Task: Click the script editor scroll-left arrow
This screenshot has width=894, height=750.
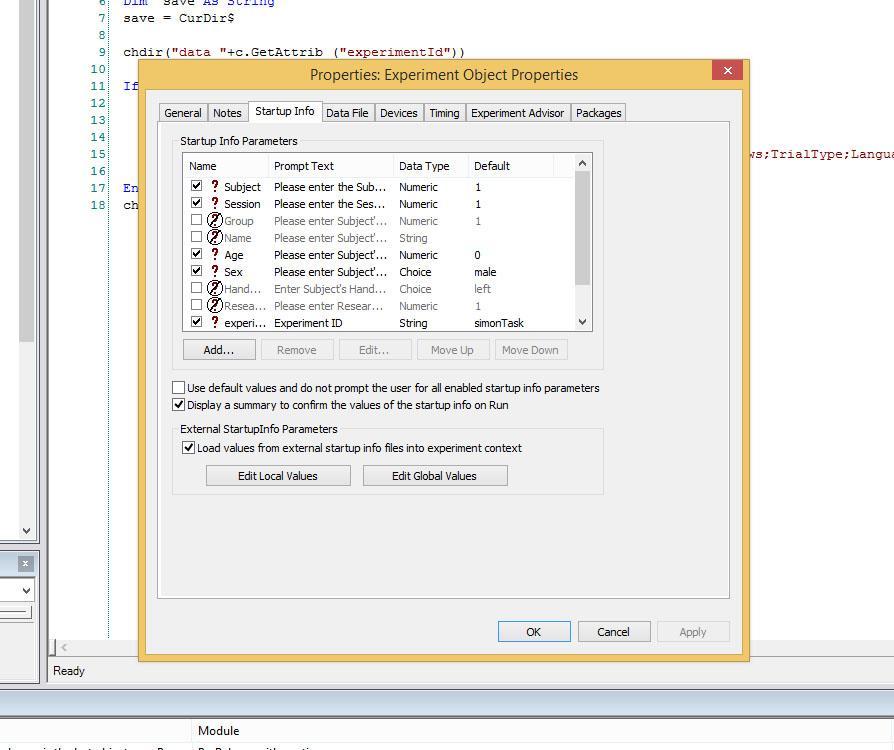Action: coord(64,647)
